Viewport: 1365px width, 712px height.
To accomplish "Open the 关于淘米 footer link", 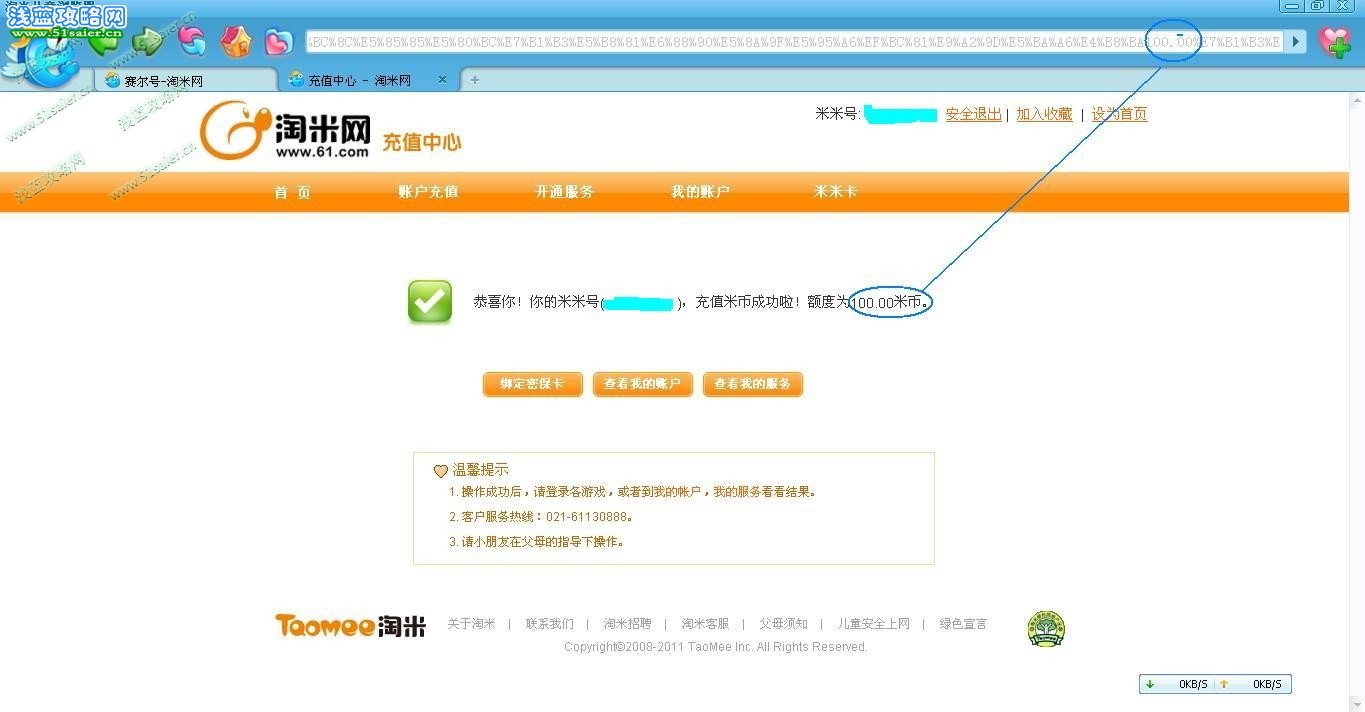I will coord(471,624).
